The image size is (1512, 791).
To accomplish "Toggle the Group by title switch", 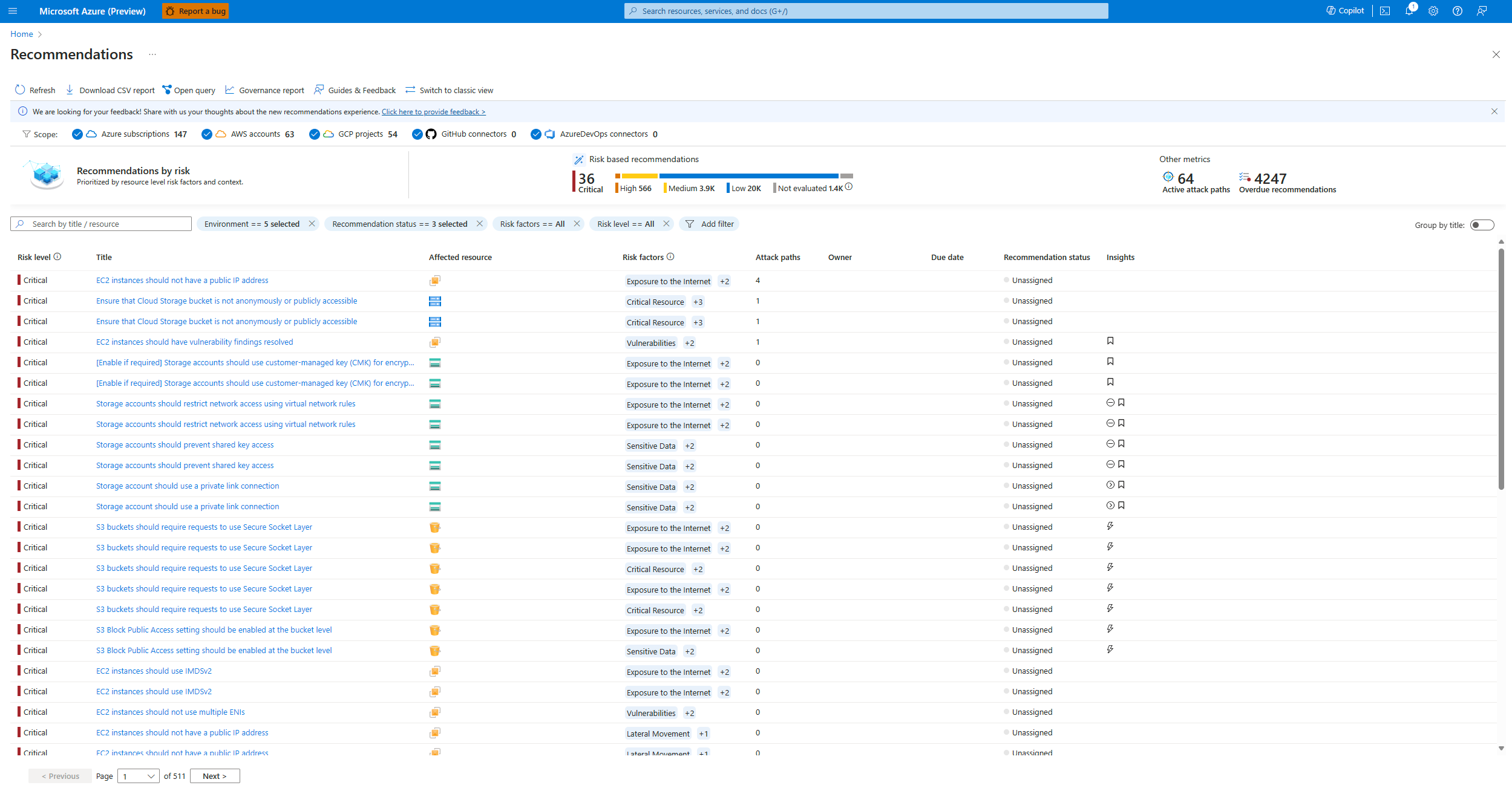I will click(x=1482, y=225).
